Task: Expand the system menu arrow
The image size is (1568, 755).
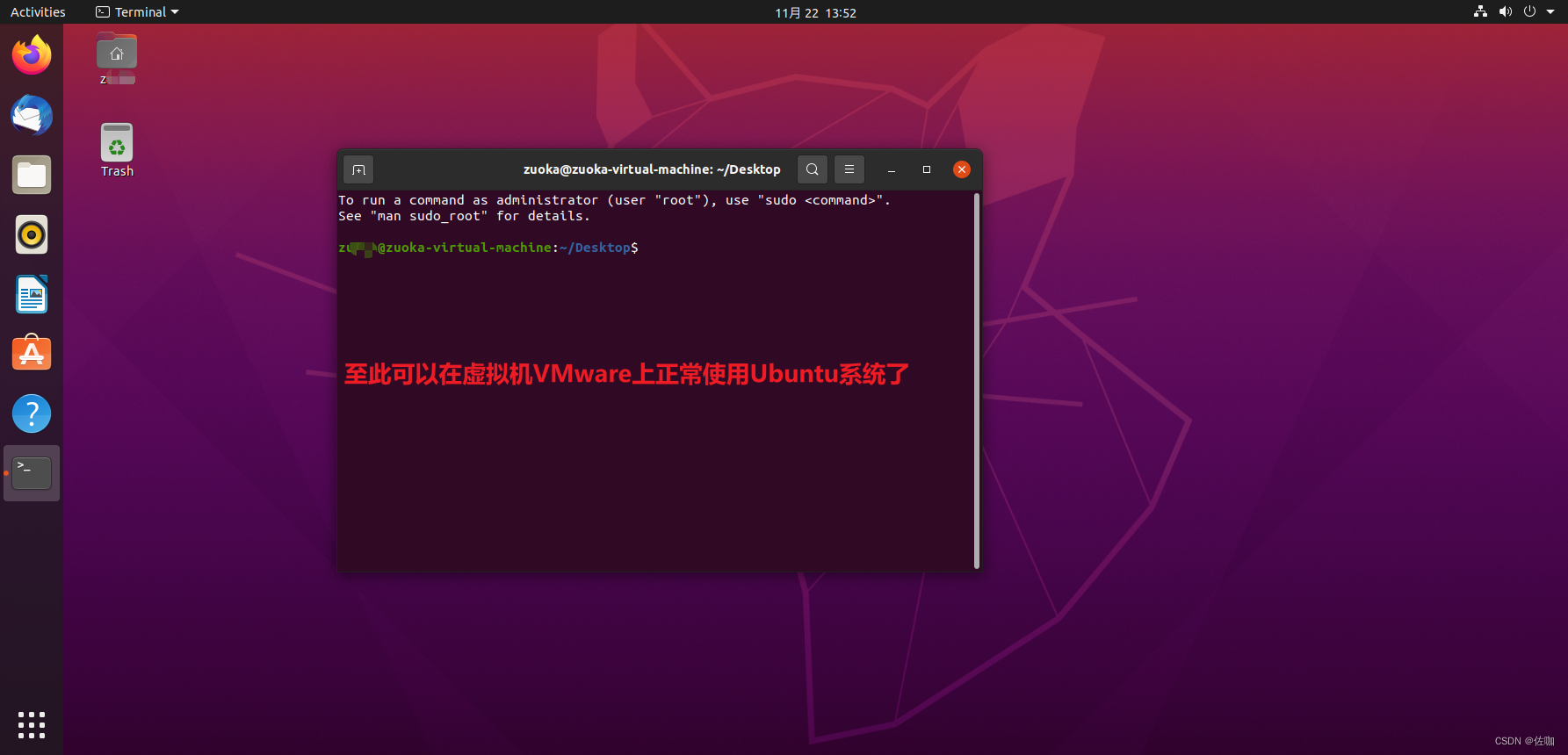Action: [x=1550, y=12]
